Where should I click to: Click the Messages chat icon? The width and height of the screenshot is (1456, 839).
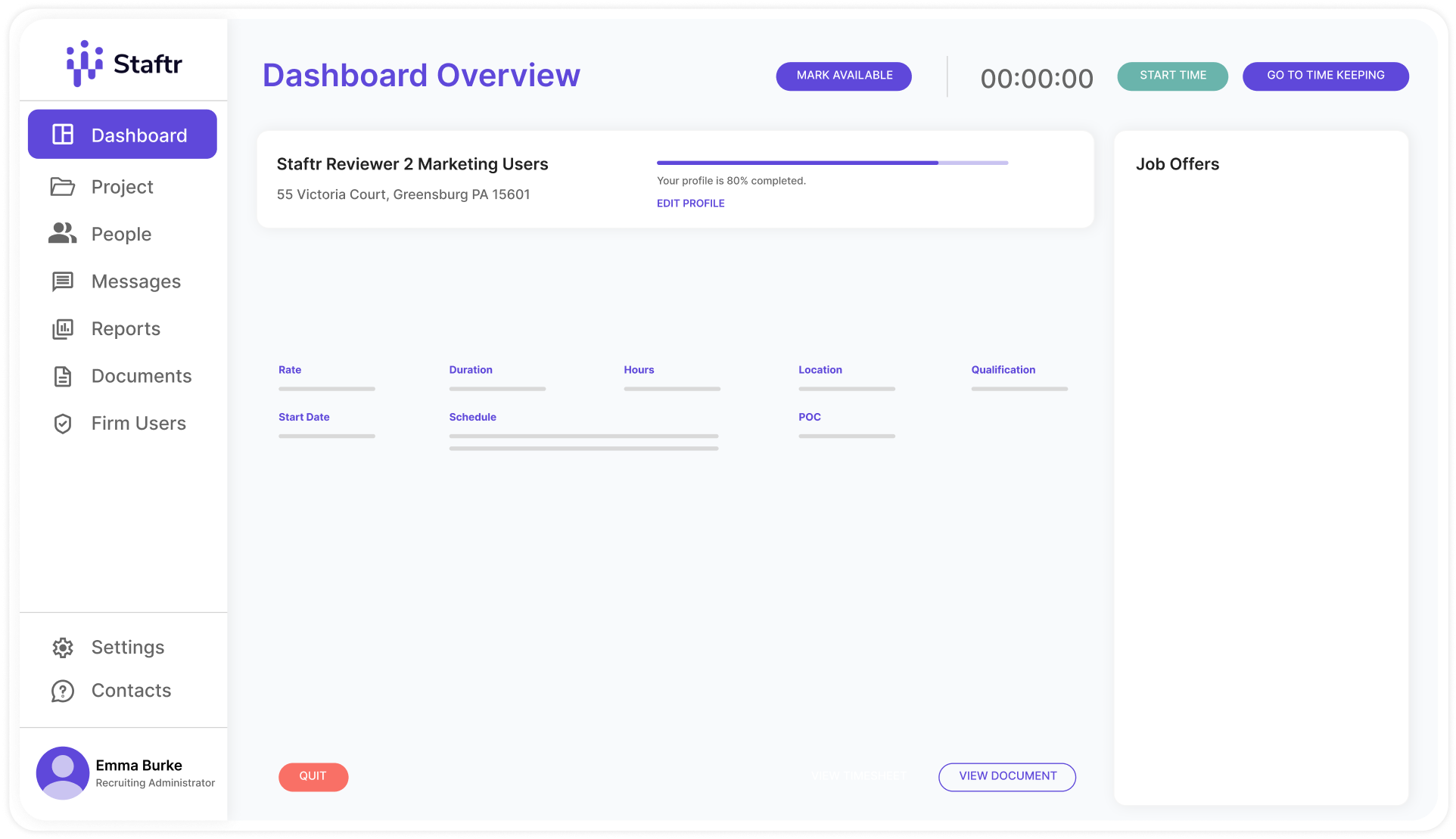click(x=63, y=281)
